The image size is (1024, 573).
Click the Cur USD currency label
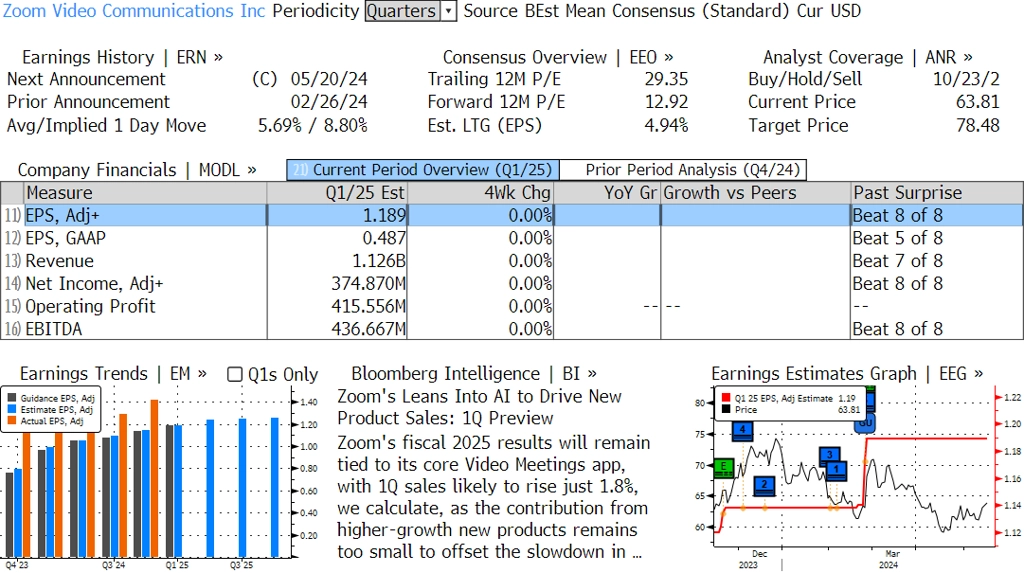tap(829, 11)
